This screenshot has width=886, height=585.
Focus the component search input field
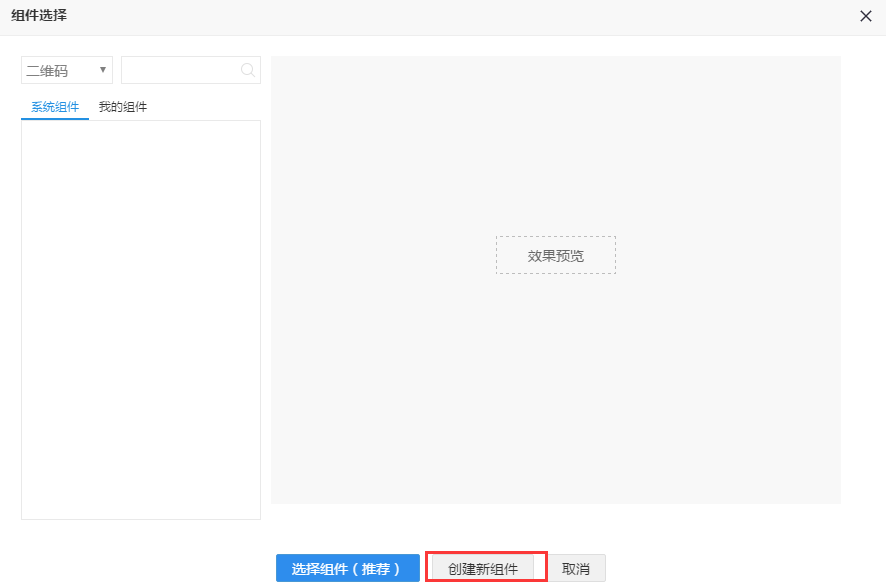(x=191, y=70)
